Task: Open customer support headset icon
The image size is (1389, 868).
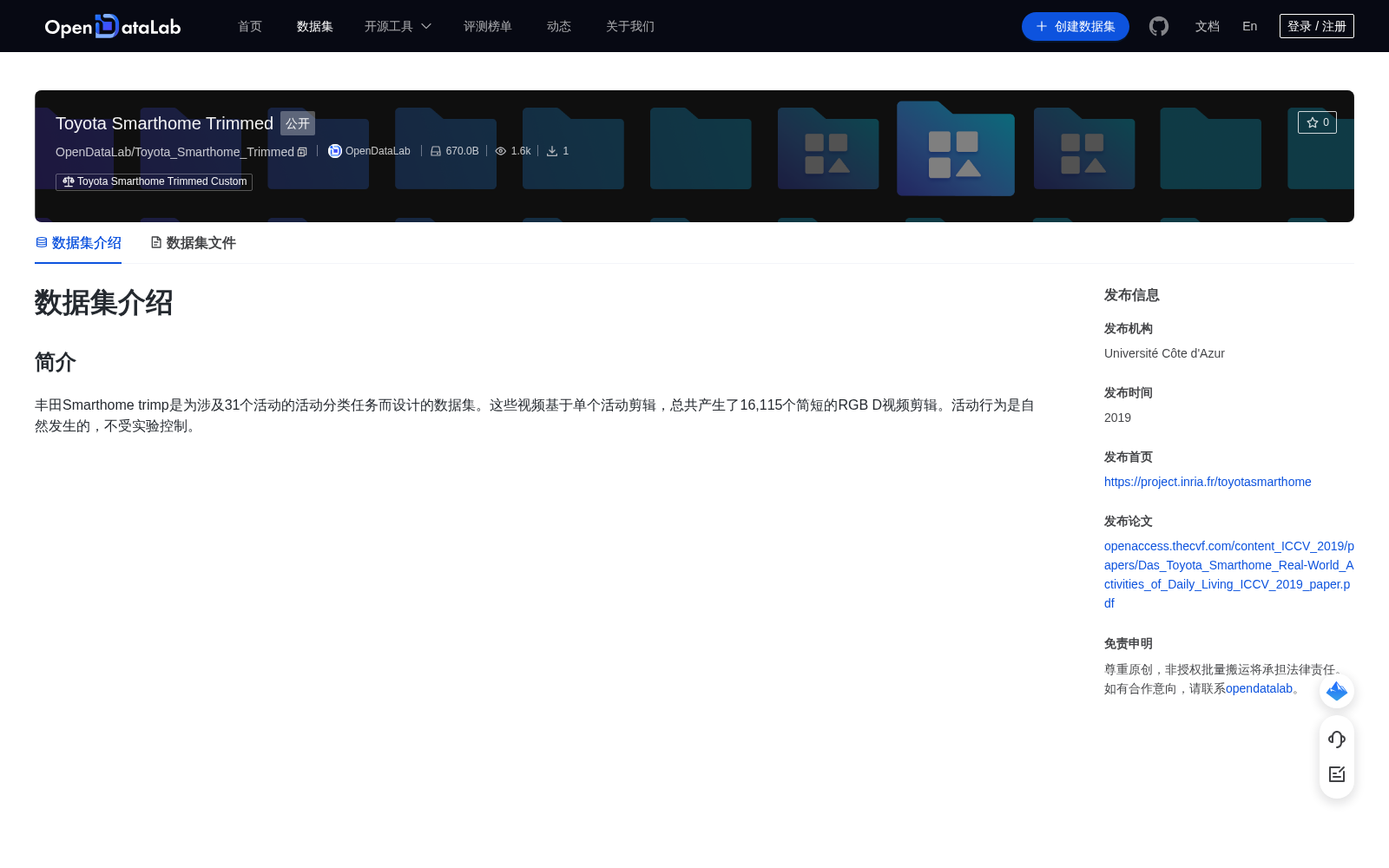Action: coord(1337,739)
